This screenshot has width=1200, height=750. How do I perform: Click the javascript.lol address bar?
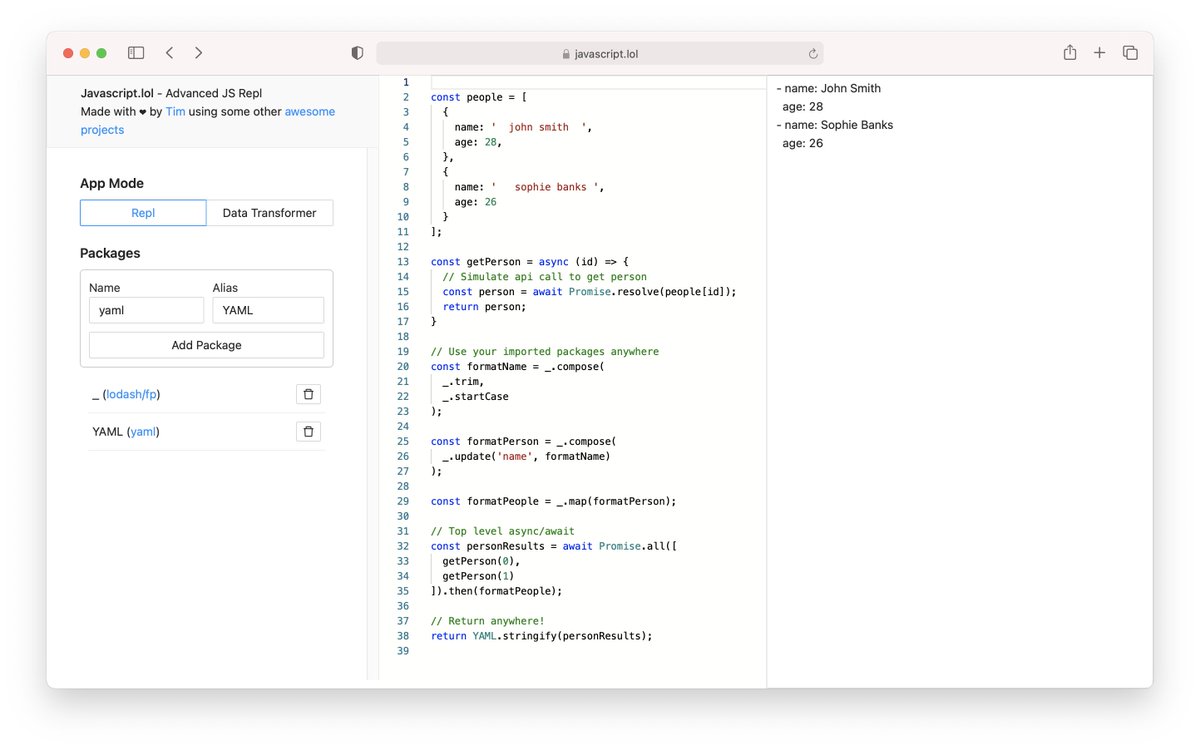point(600,54)
